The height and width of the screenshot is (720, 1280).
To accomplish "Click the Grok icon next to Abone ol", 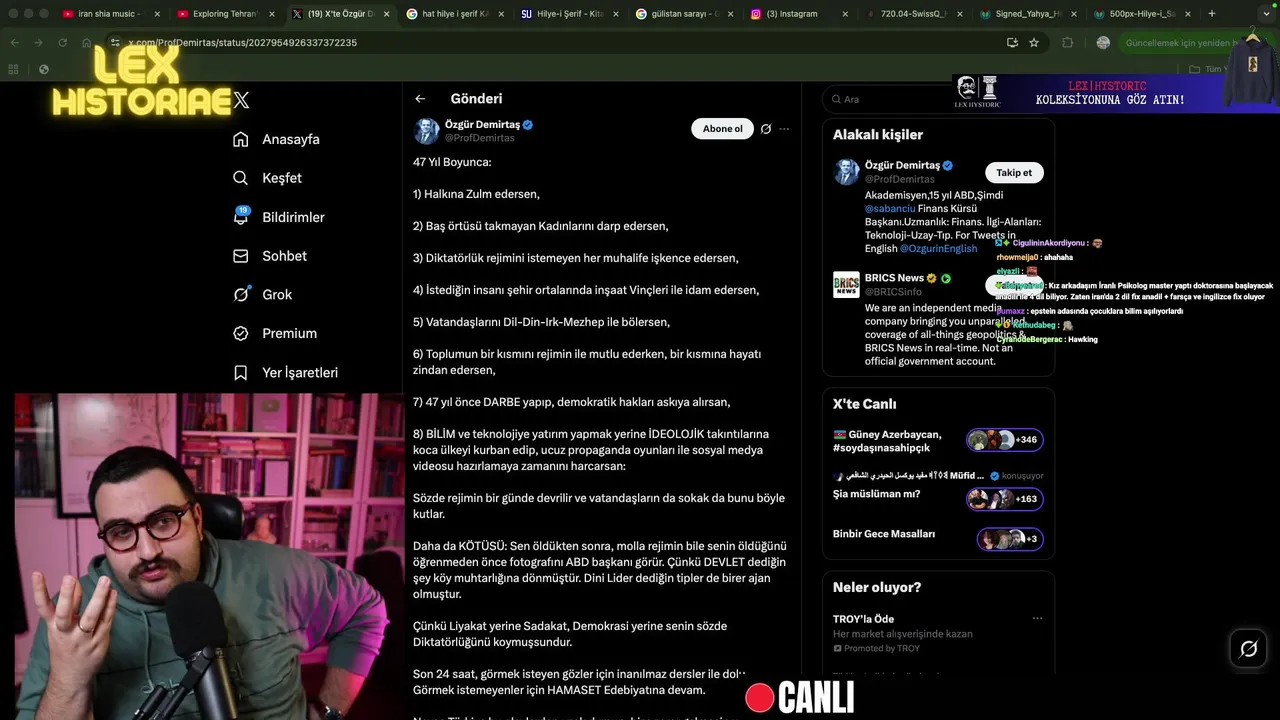I will pyautogui.click(x=766, y=129).
